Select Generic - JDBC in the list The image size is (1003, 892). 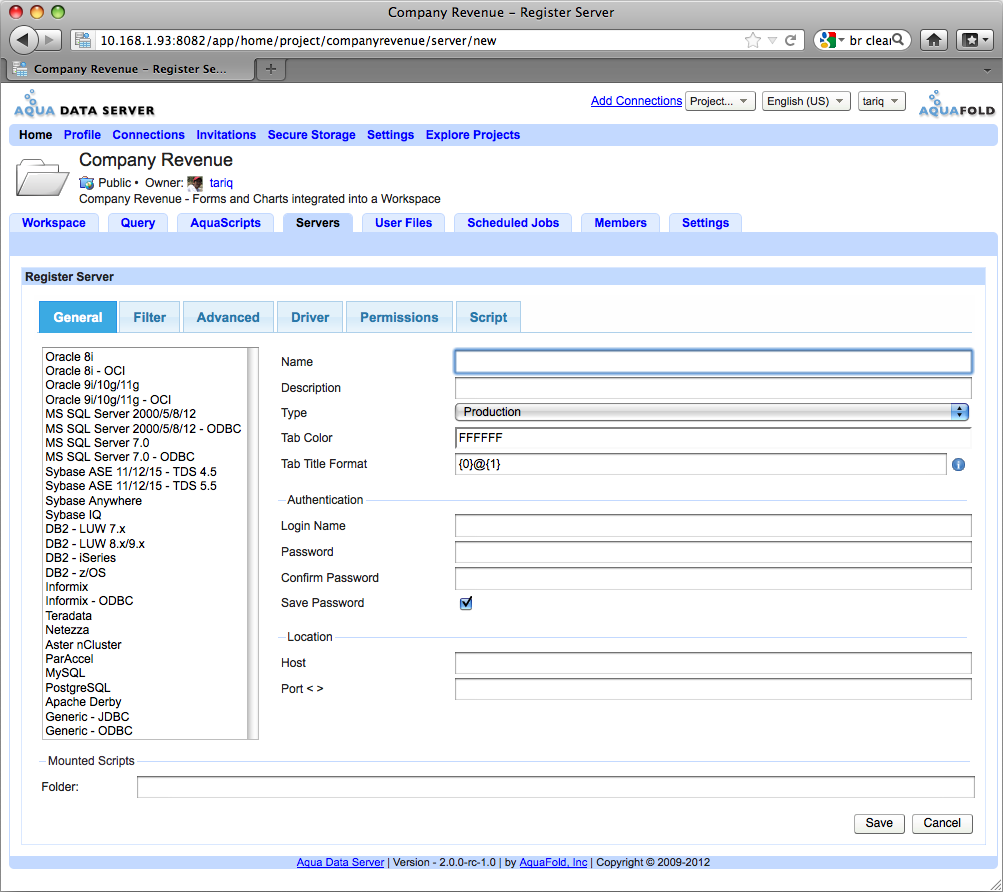87,717
